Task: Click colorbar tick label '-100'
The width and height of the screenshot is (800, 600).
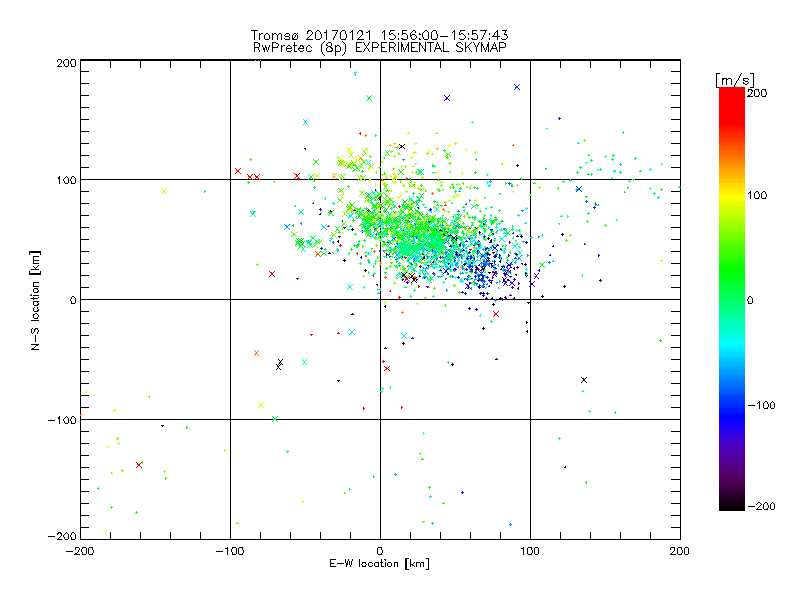Action: (x=761, y=405)
